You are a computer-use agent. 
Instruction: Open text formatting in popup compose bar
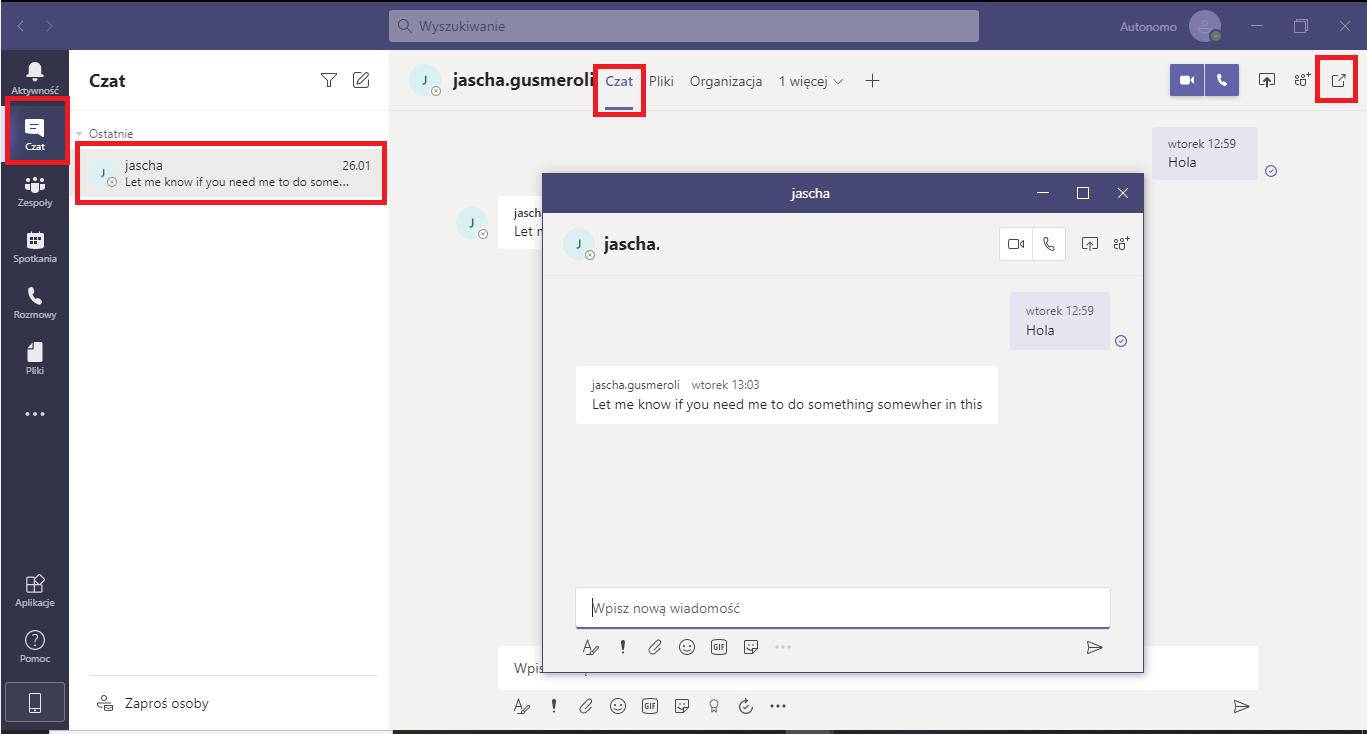tap(591, 648)
